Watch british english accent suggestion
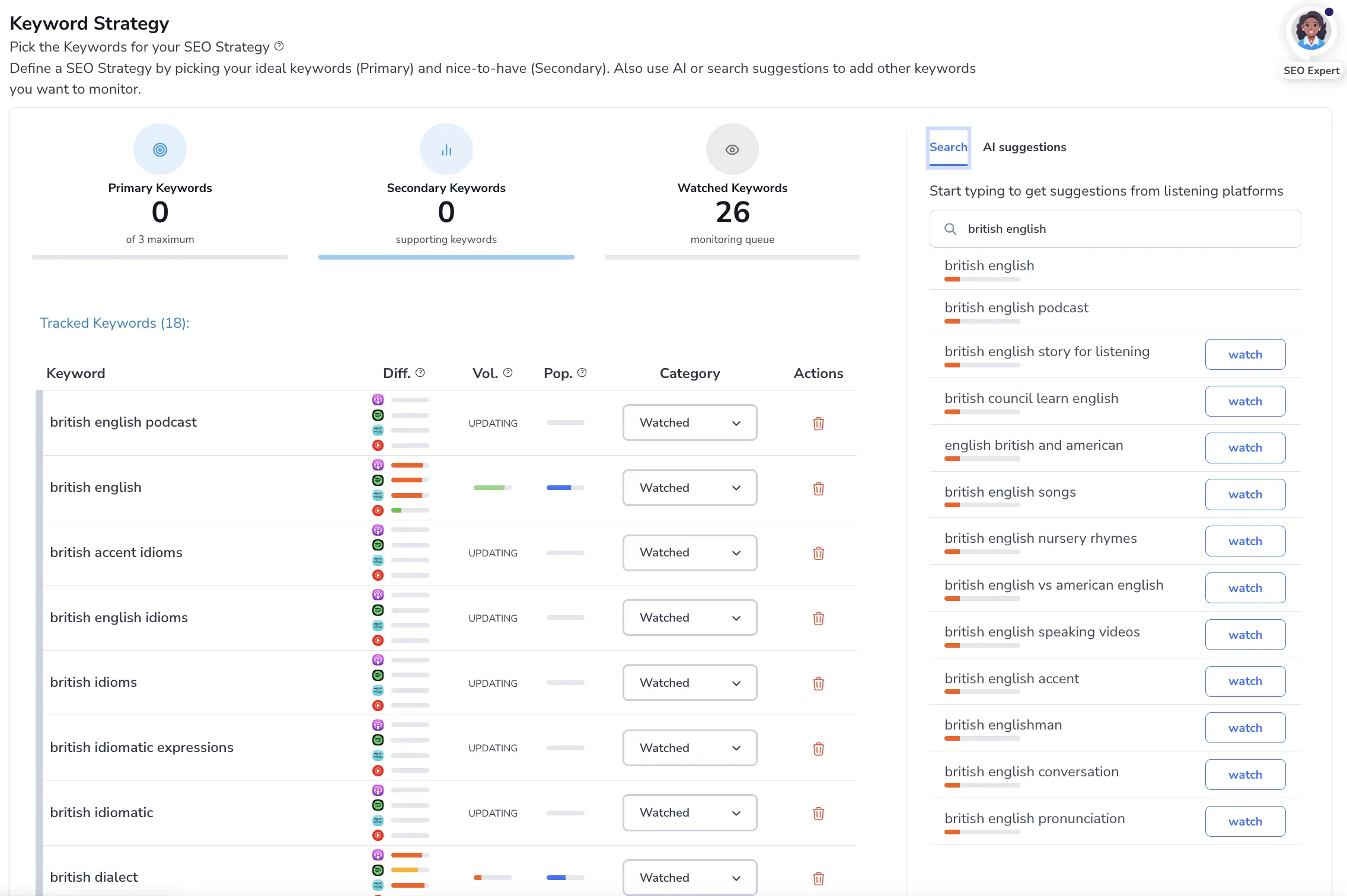Viewport: 1347px width, 896px height. [1245, 681]
